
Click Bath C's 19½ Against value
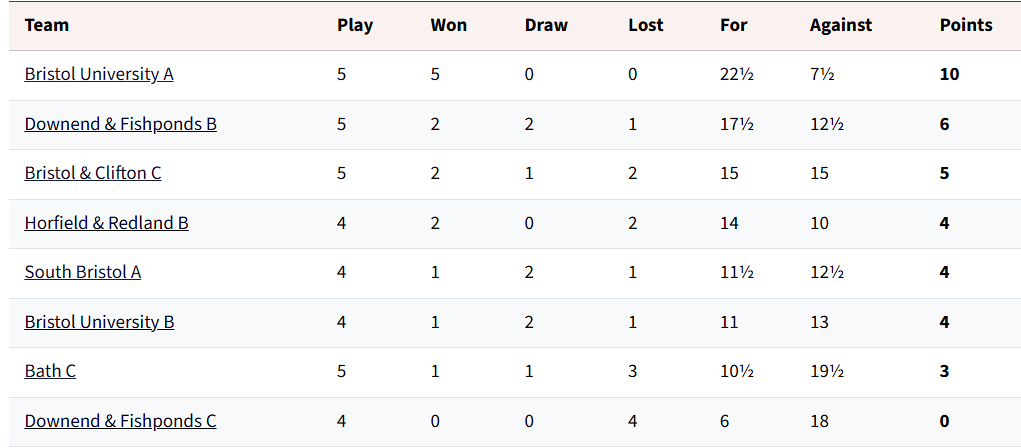click(827, 371)
